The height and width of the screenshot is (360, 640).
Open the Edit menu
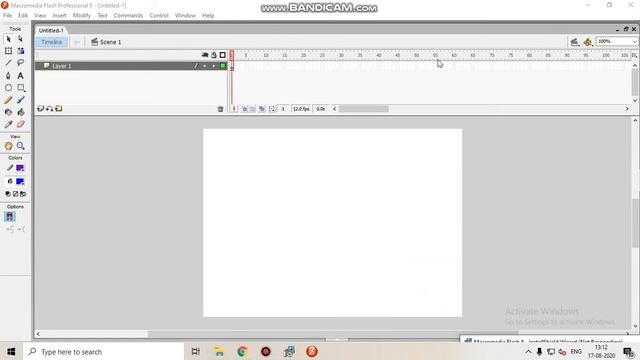point(23,16)
